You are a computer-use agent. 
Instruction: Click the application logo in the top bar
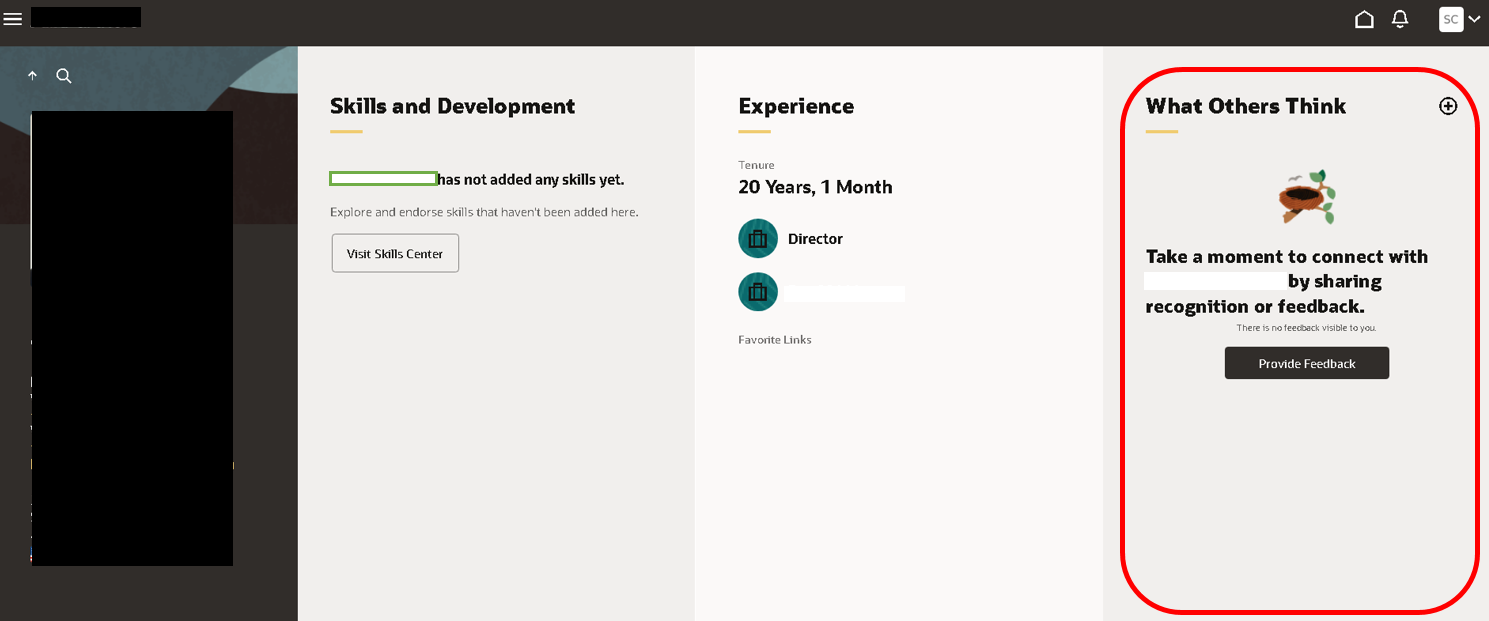click(x=85, y=16)
